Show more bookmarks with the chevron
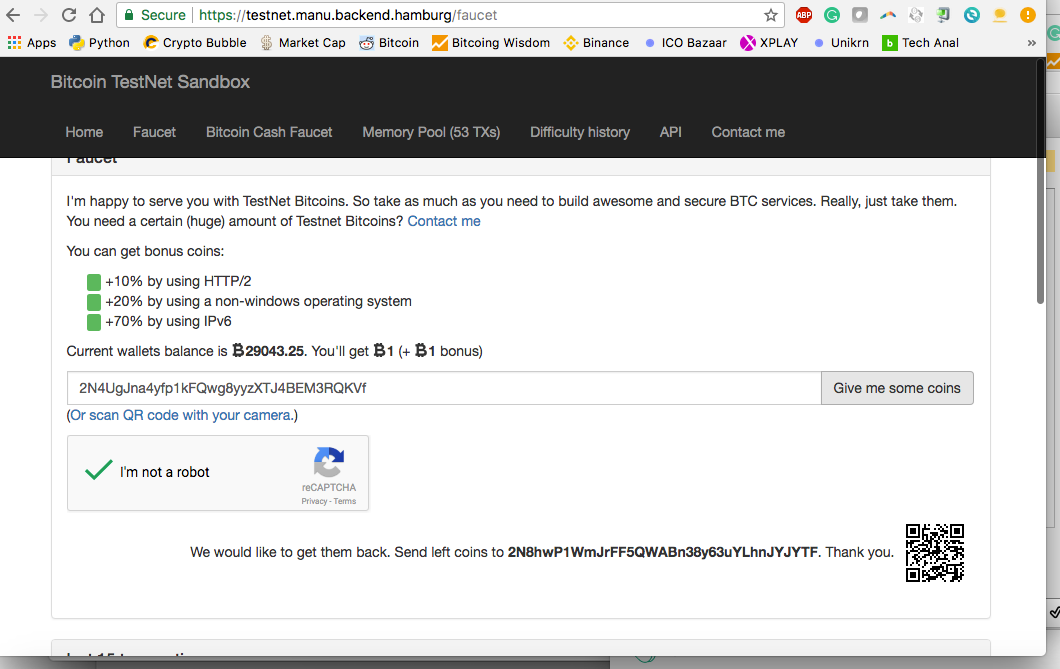 tap(1032, 43)
